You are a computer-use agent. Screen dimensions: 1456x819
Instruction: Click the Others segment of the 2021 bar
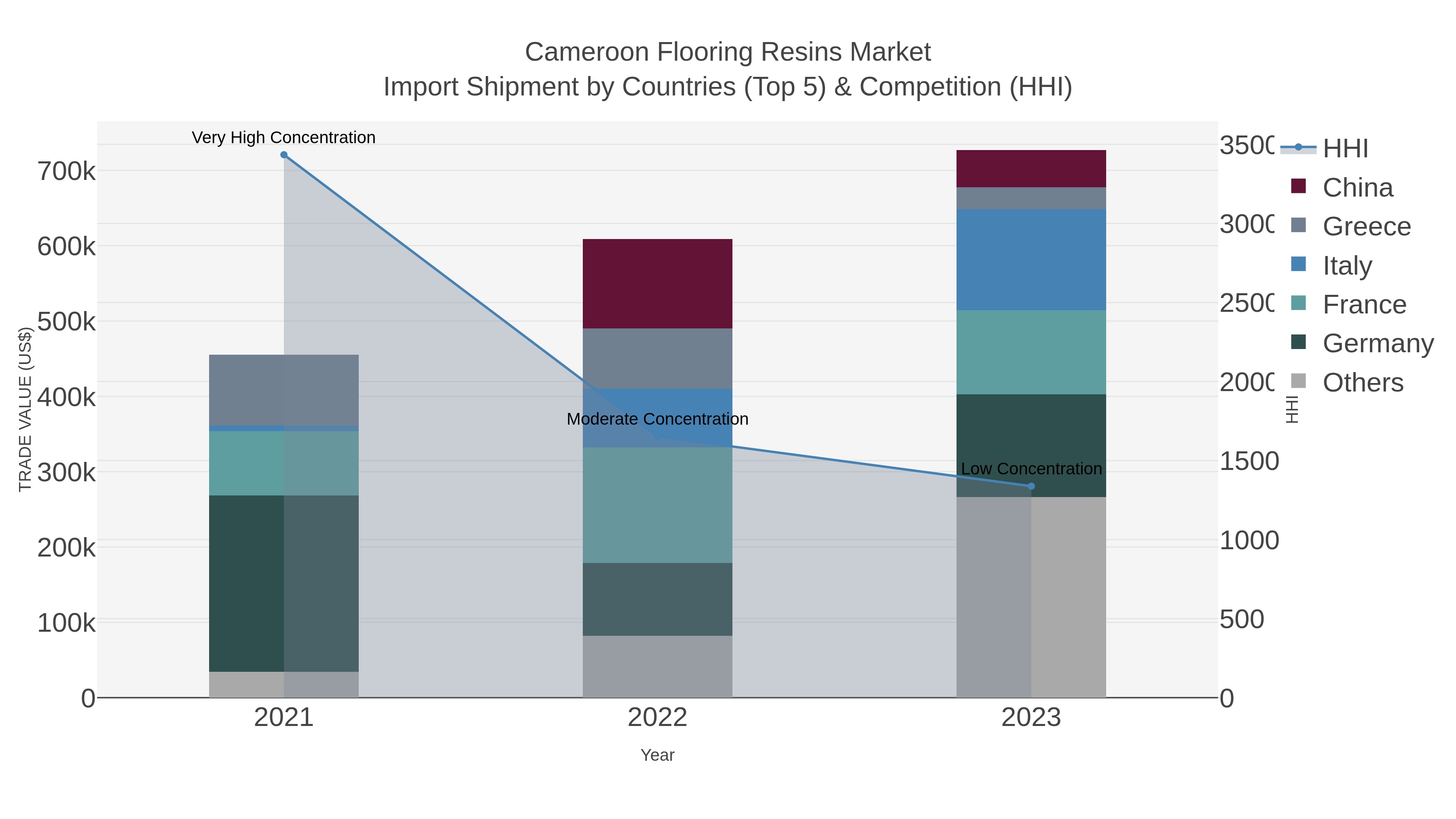pos(284,684)
